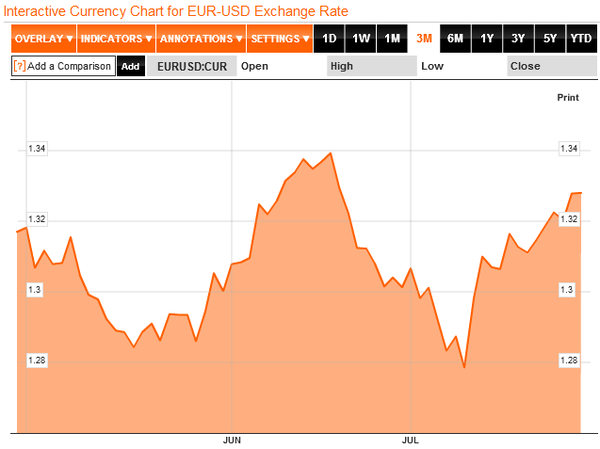Click the JUL axis marker

click(410, 440)
